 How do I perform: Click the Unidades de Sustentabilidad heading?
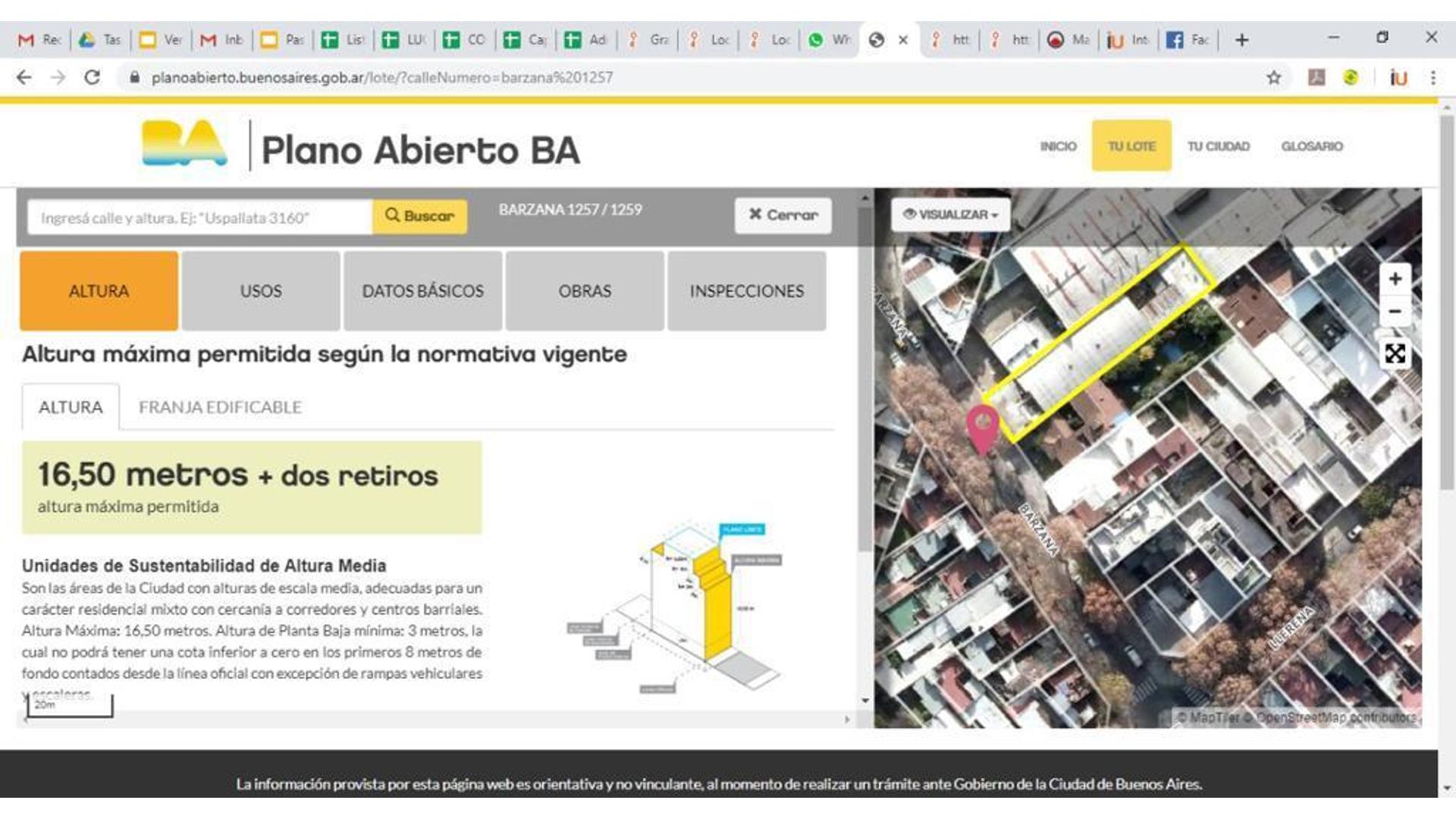pos(204,566)
